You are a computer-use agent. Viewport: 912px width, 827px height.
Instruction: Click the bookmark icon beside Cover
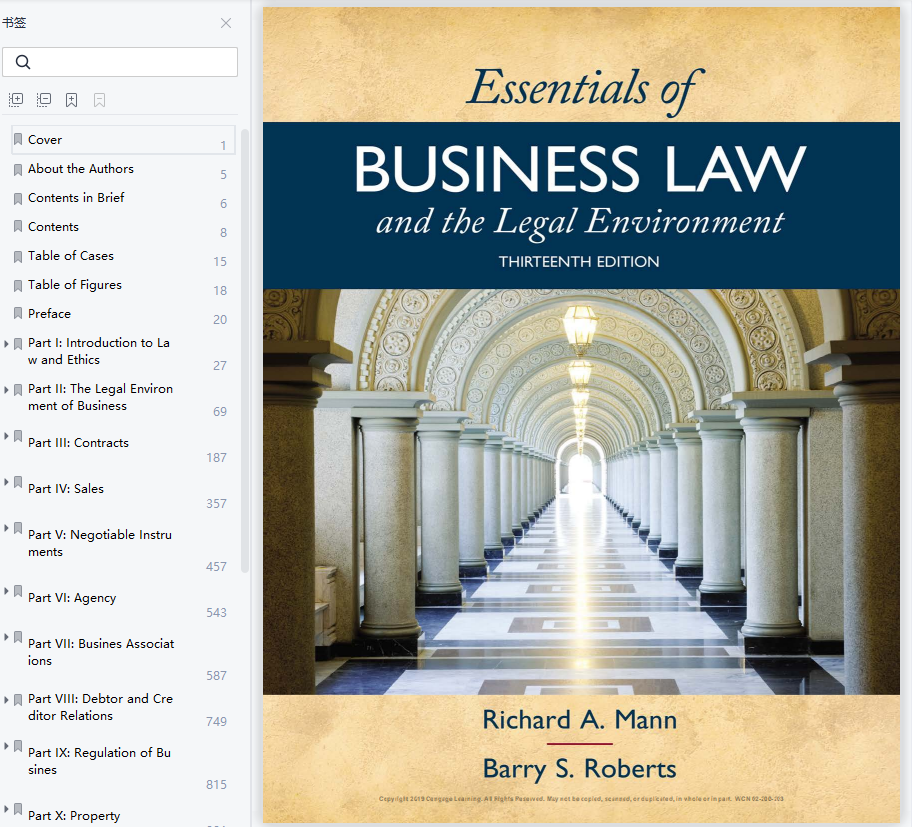[18, 140]
